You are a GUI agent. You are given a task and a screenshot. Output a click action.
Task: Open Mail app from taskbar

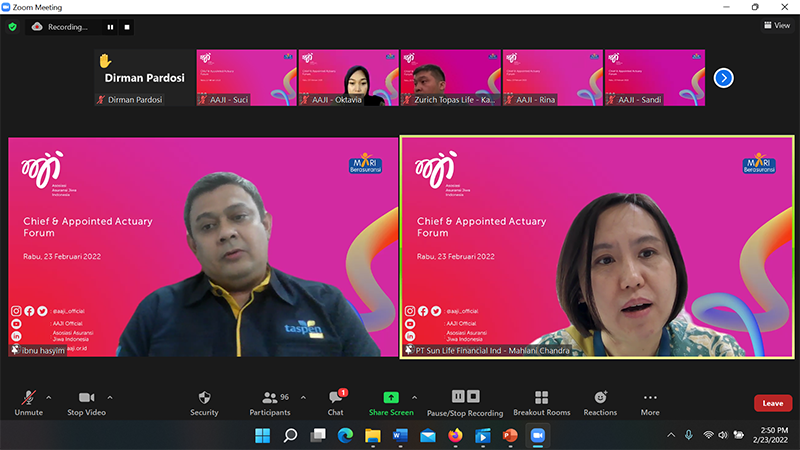tap(428, 436)
